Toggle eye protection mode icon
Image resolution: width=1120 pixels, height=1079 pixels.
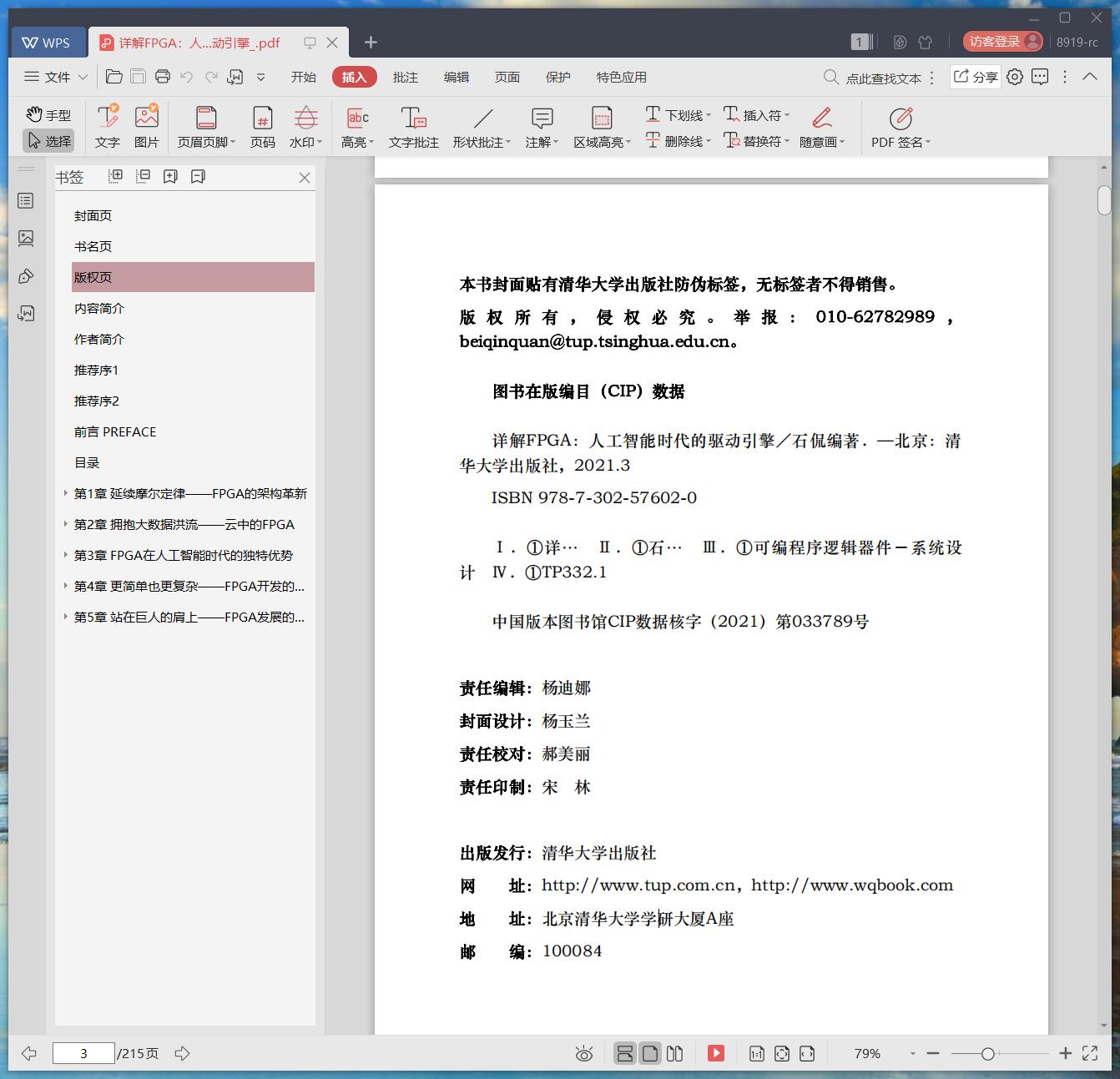pyautogui.click(x=584, y=1053)
